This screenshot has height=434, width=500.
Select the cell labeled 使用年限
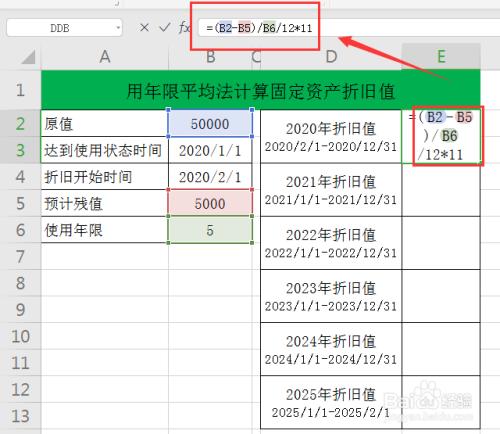(105, 230)
